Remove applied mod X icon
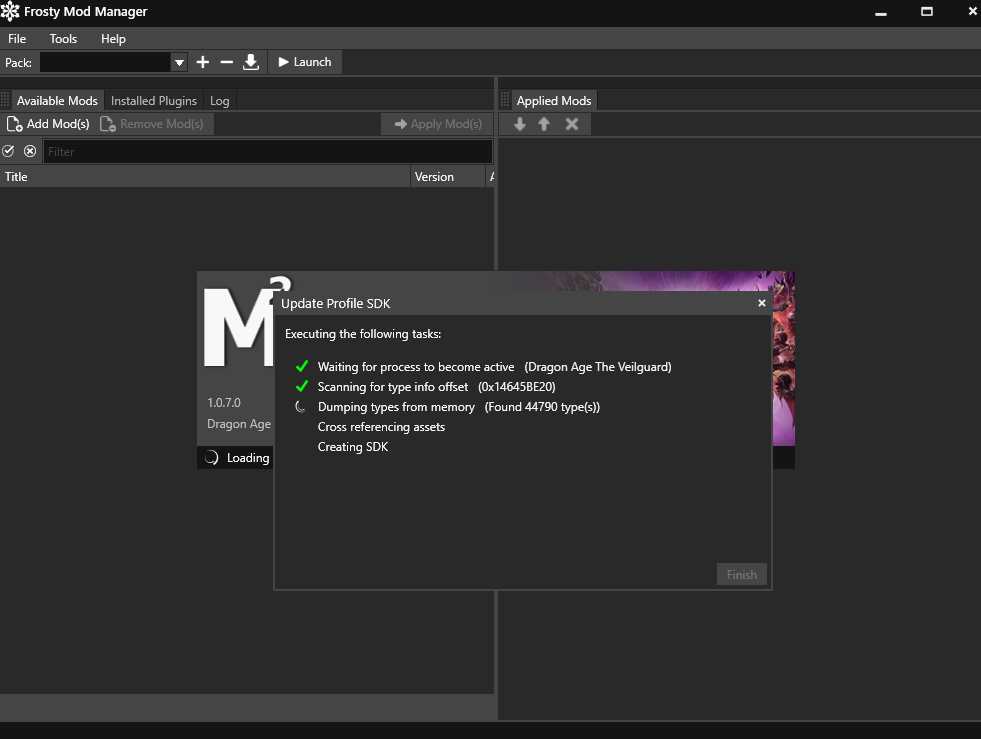 pos(571,124)
